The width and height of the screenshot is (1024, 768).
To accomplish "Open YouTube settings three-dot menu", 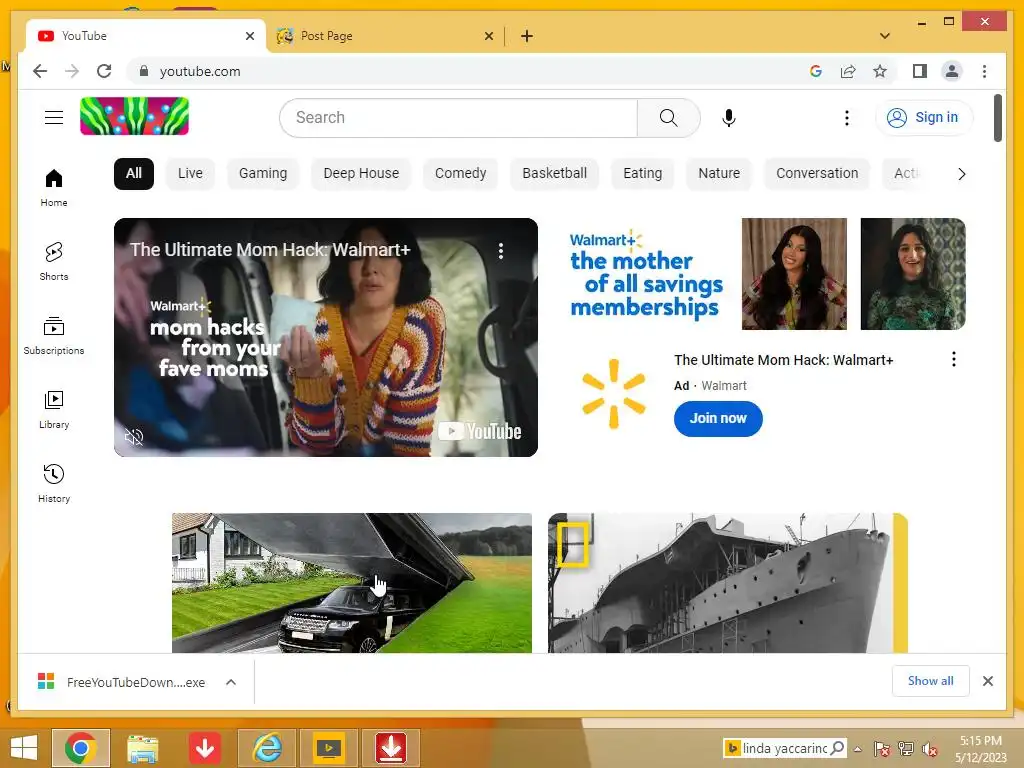I will 846,118.
